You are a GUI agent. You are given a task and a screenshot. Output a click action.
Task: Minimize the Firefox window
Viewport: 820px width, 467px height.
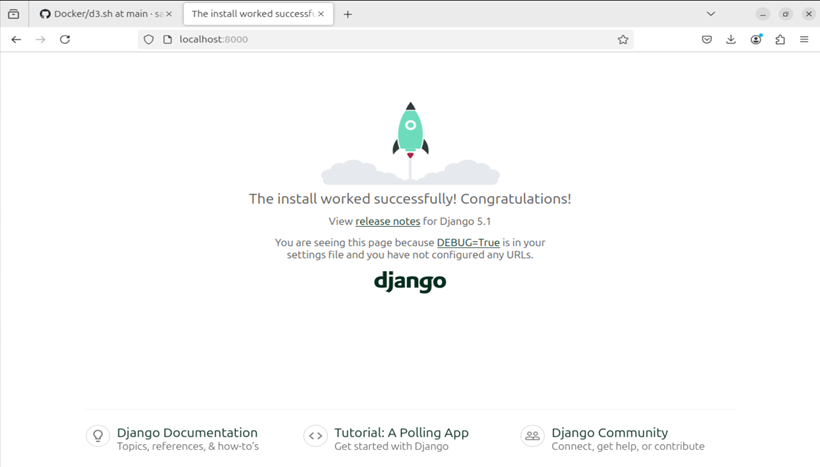(x=763, y=14)
